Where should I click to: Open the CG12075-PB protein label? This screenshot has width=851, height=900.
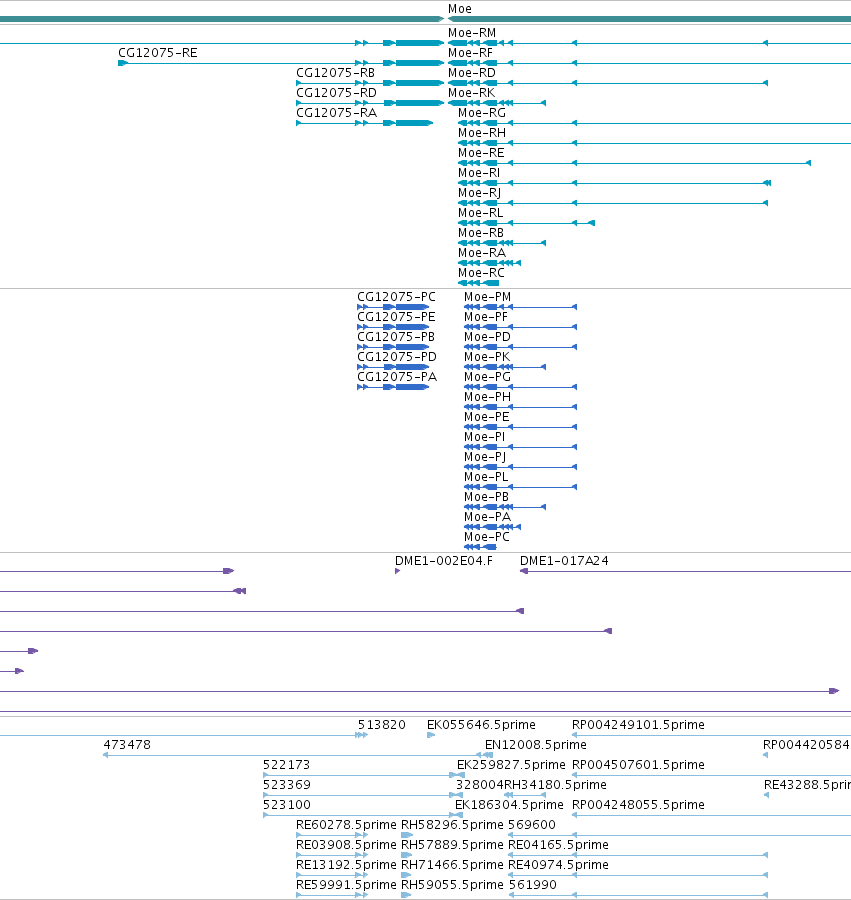tap(396, 337)
